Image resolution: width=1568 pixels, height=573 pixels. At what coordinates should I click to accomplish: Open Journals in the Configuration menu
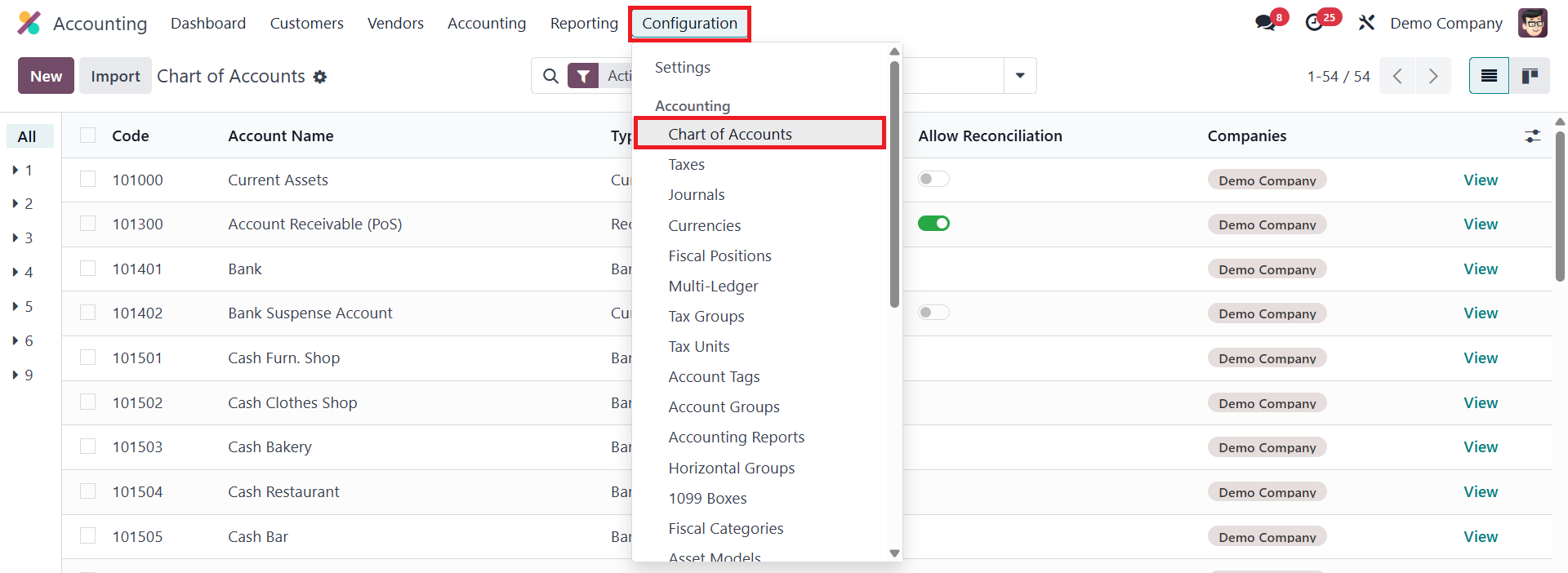(x=696, y=195)
